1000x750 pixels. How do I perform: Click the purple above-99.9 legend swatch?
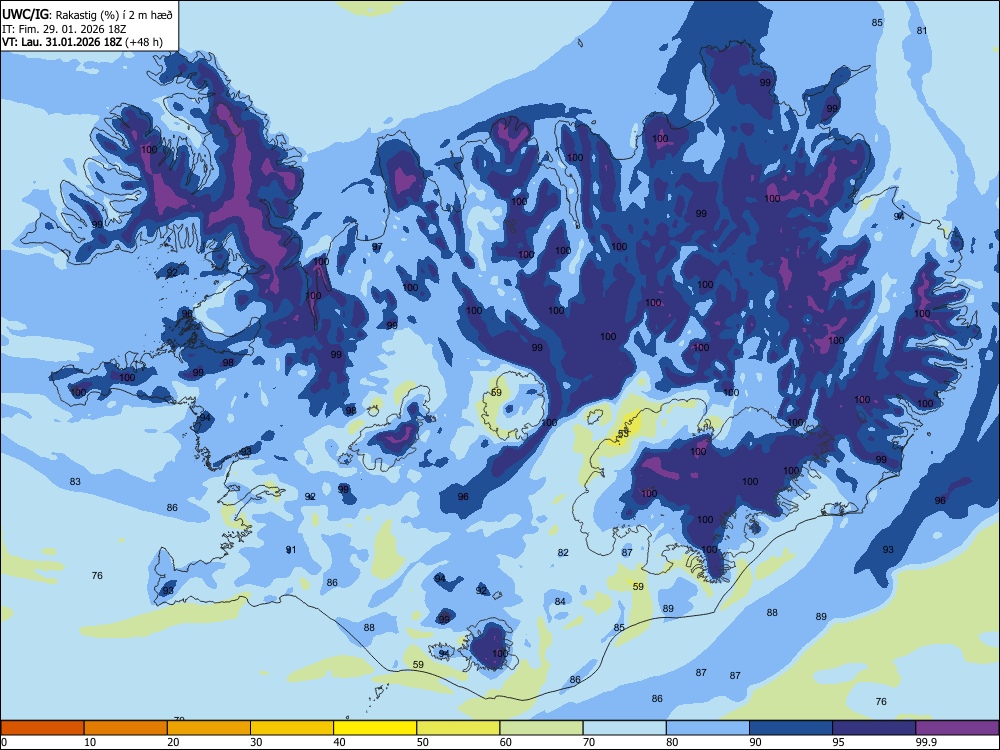(957, 728)
